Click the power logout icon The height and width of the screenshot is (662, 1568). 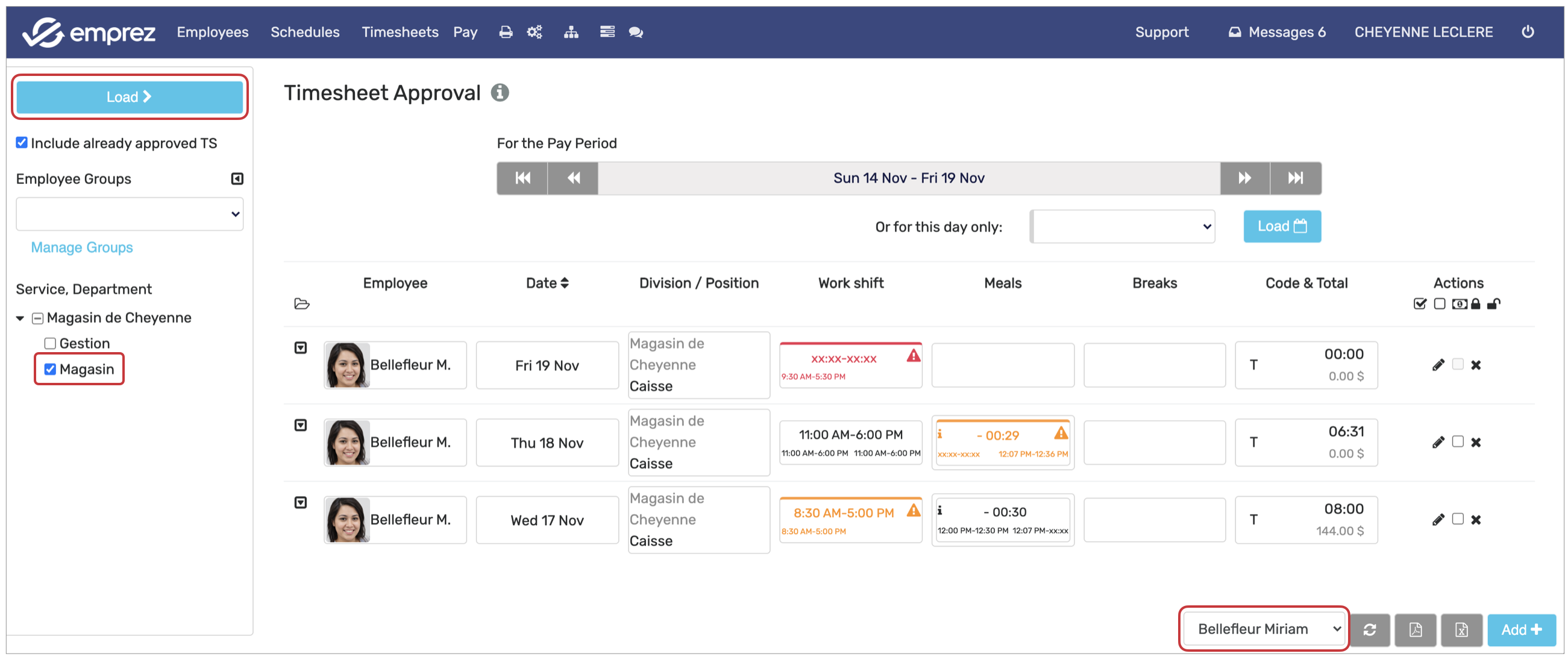(x=1527, y=32)
